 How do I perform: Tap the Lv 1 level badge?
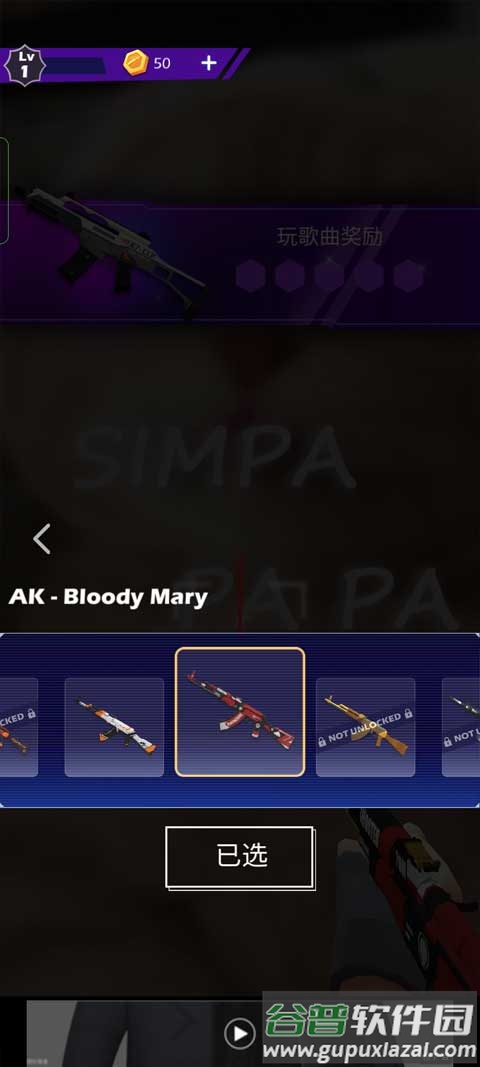25,66
